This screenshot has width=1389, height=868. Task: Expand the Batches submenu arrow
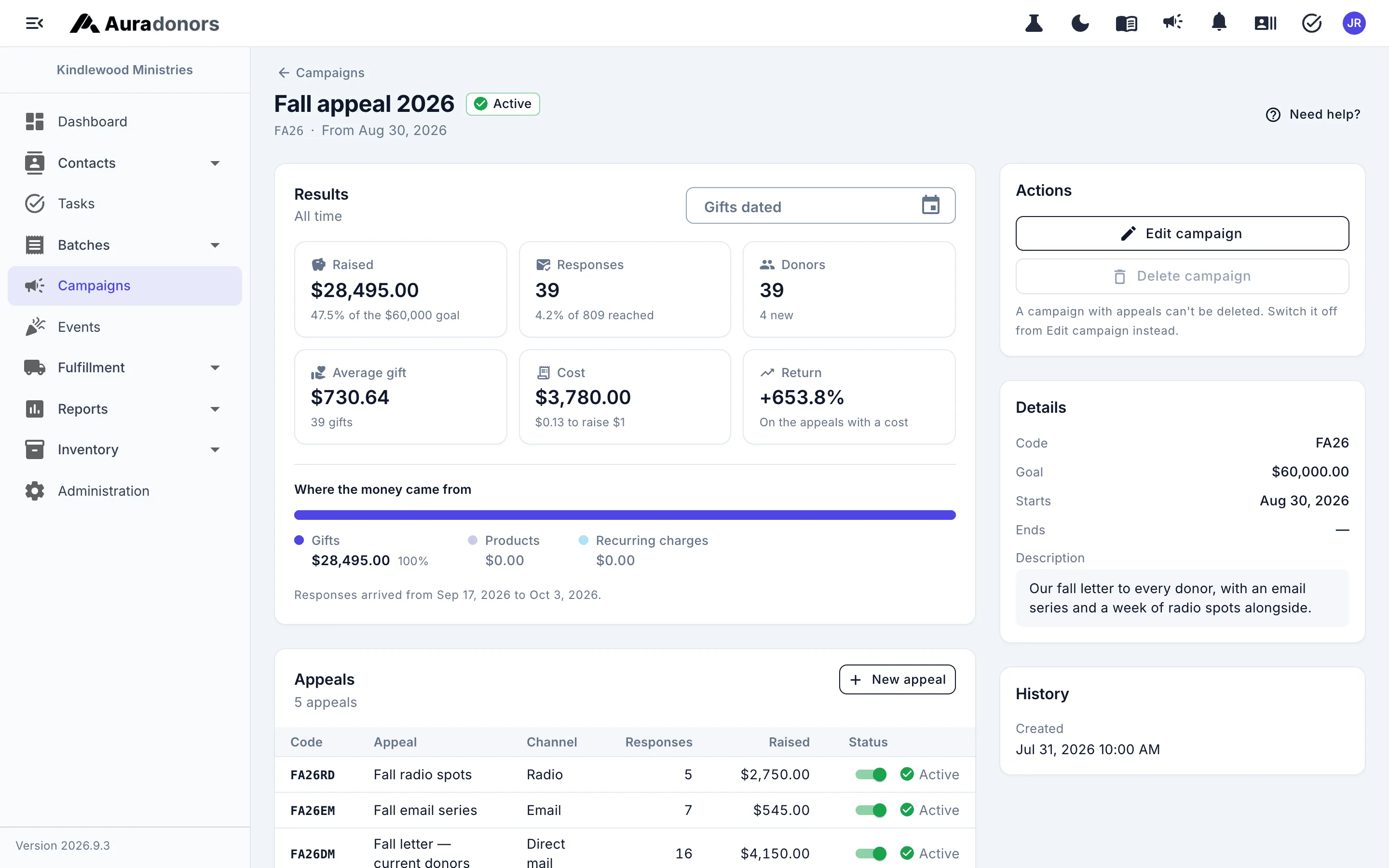tap(215, 245)
